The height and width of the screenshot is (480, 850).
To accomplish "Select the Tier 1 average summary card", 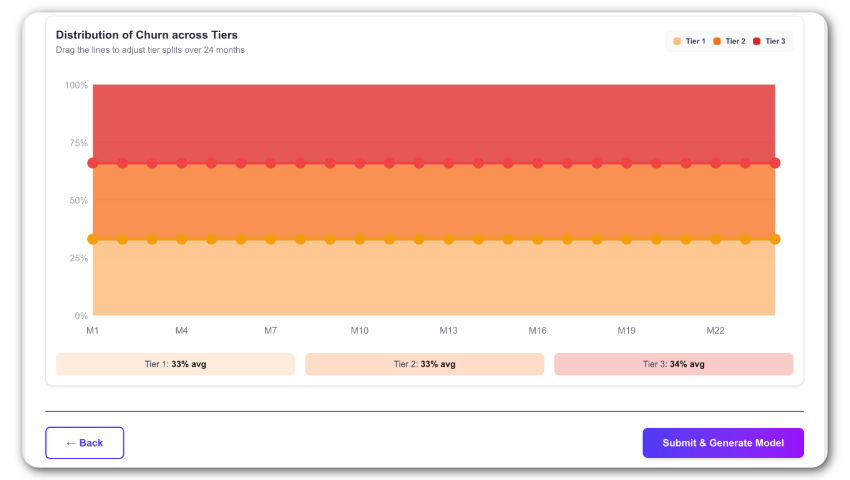I will click(x=175, y=364).
